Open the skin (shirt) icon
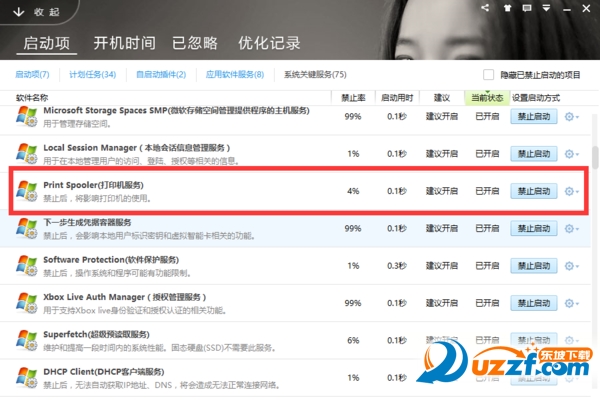Screen dimensions: 600x400 click(507, 8)
